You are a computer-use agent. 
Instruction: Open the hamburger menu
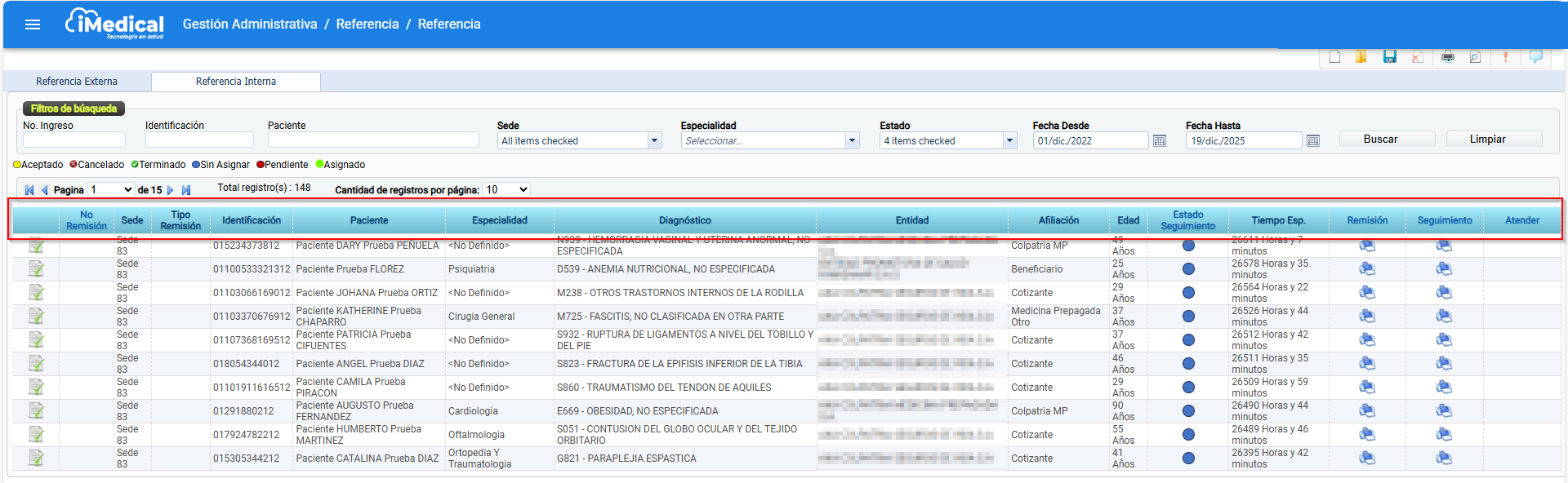33,24
